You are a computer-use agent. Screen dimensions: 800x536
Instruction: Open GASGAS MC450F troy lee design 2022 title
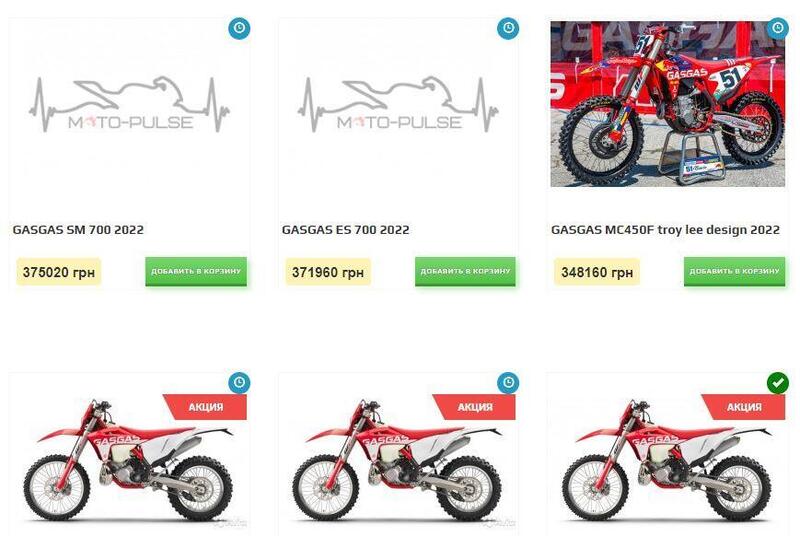665,229
